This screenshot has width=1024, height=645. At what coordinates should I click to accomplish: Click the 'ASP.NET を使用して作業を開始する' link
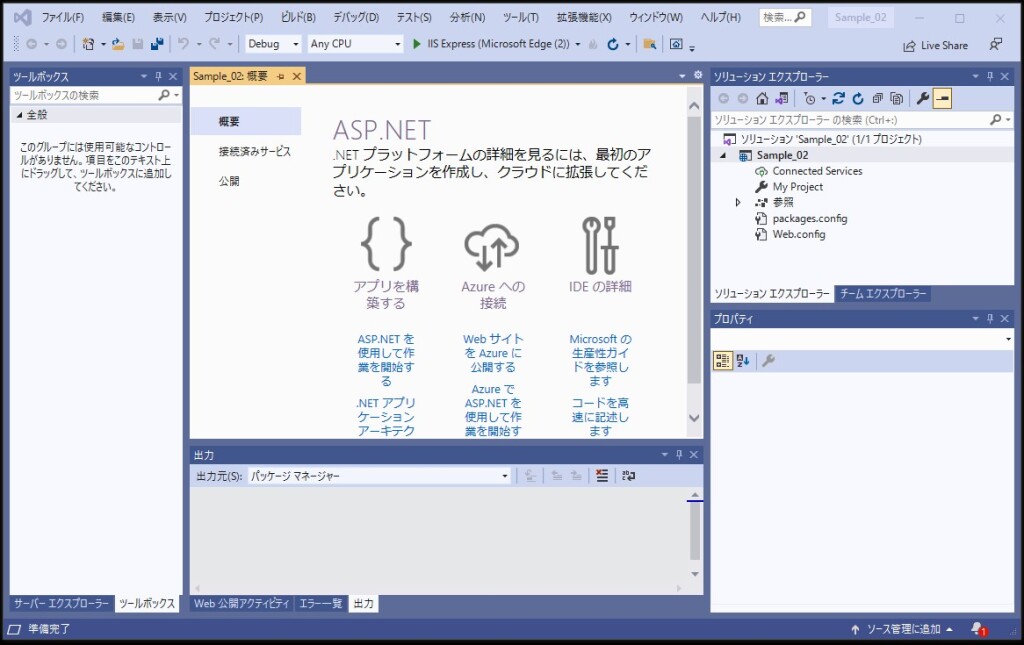pos(386,360)
